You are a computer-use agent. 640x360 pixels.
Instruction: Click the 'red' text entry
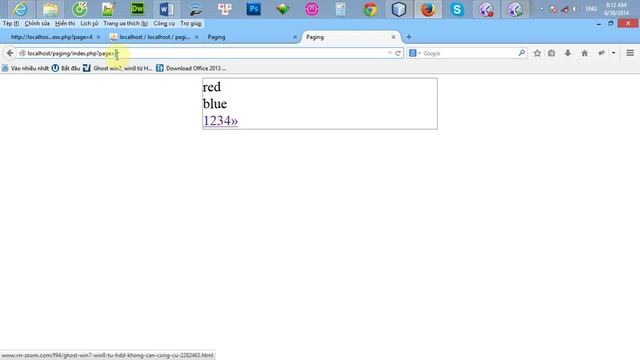point(212,87)
